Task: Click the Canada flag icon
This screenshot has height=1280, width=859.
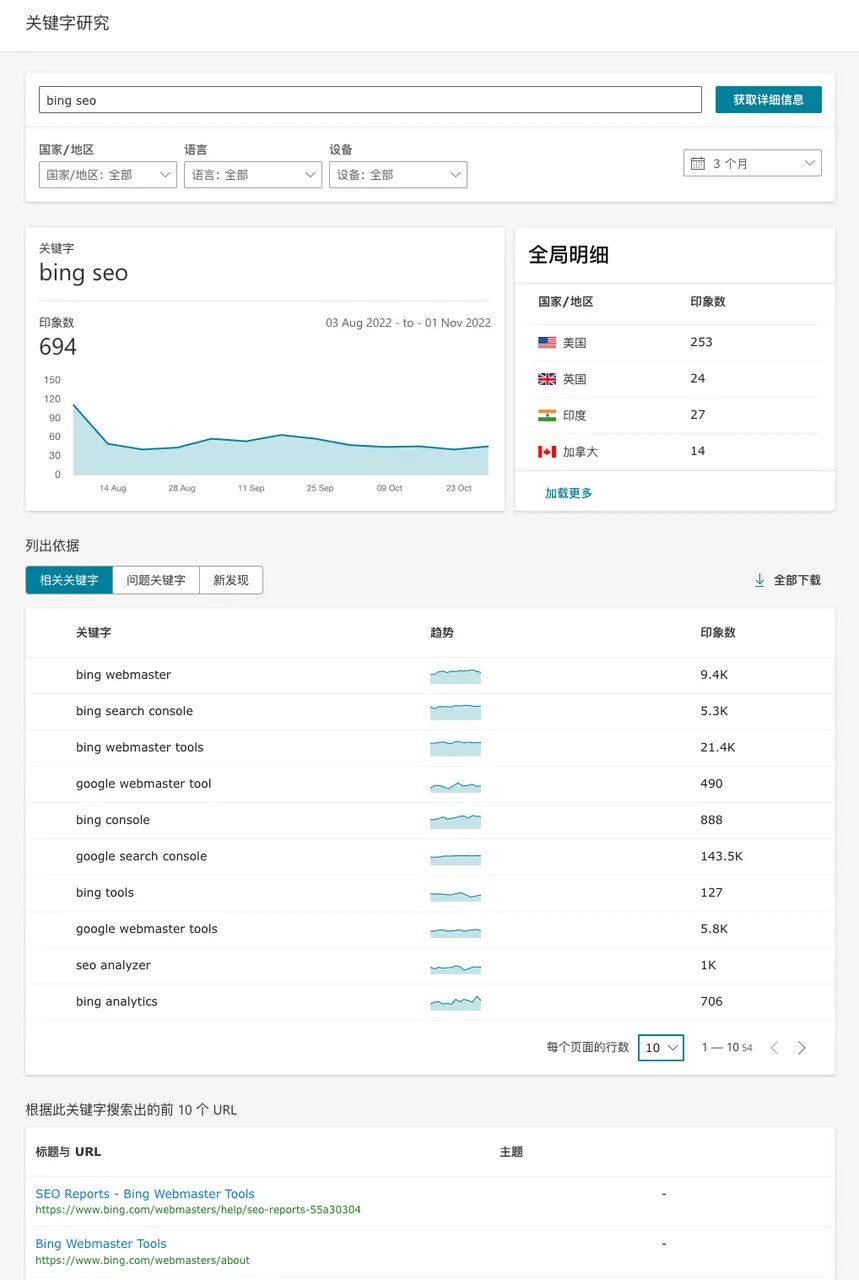Action: click(547, 452)
